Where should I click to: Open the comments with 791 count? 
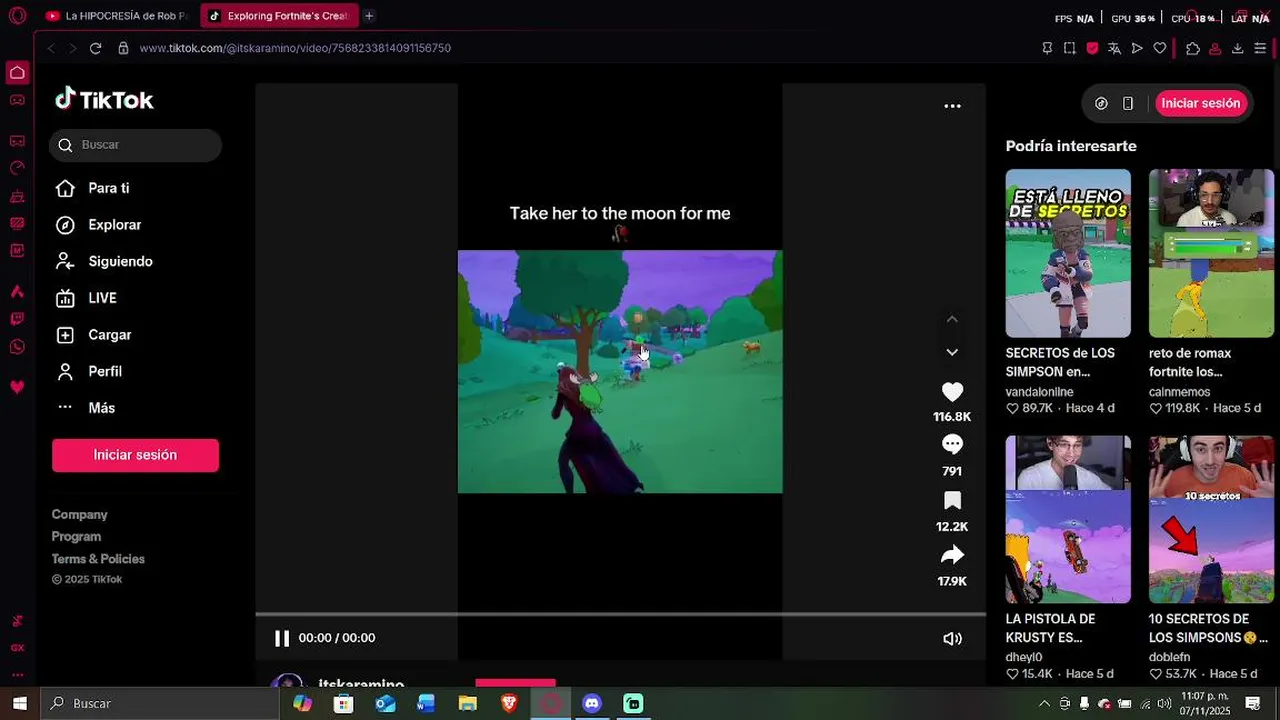pos(952,445)
